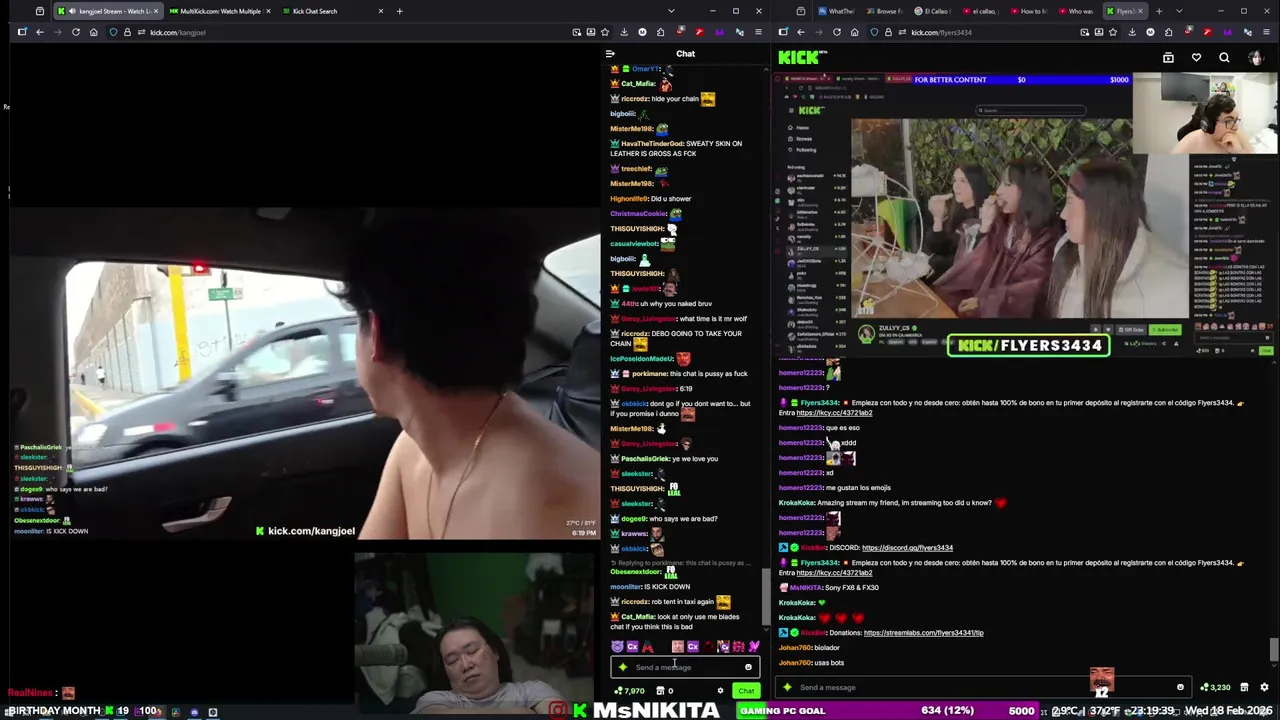1280x720 pixels.
Task: Open the user profile avatar menu on Kick
Action: point(1255,58)
